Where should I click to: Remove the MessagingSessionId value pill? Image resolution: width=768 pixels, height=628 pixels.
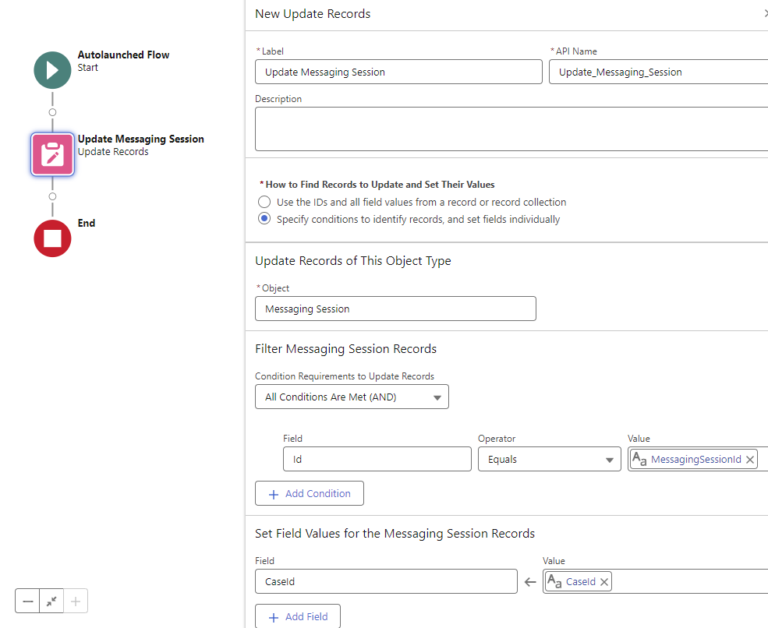coord(750,459)
